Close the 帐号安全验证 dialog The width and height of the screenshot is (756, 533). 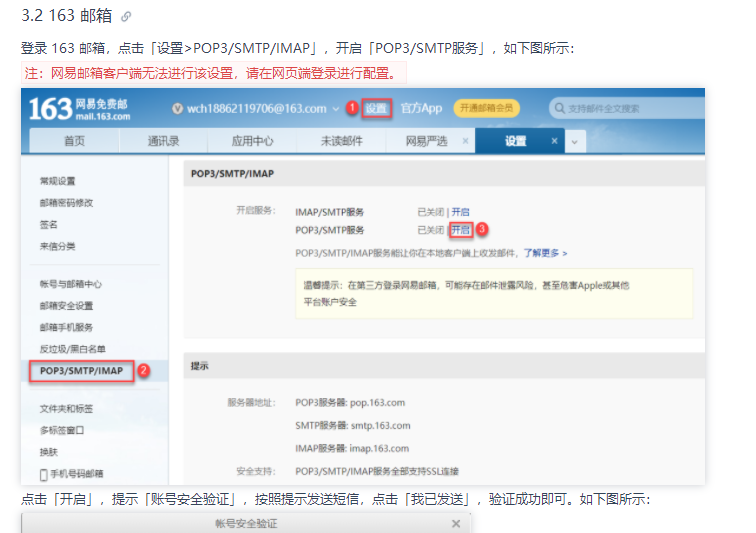(x=456, y=523)
